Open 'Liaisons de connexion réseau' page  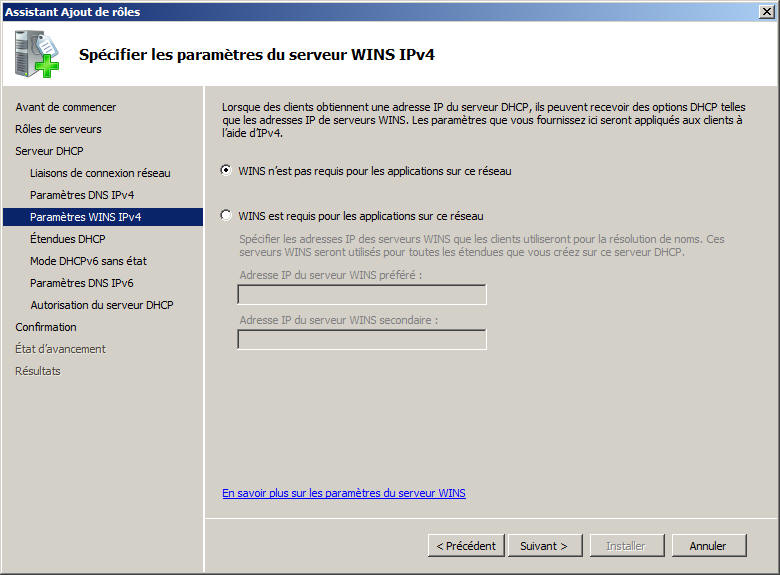100,173
